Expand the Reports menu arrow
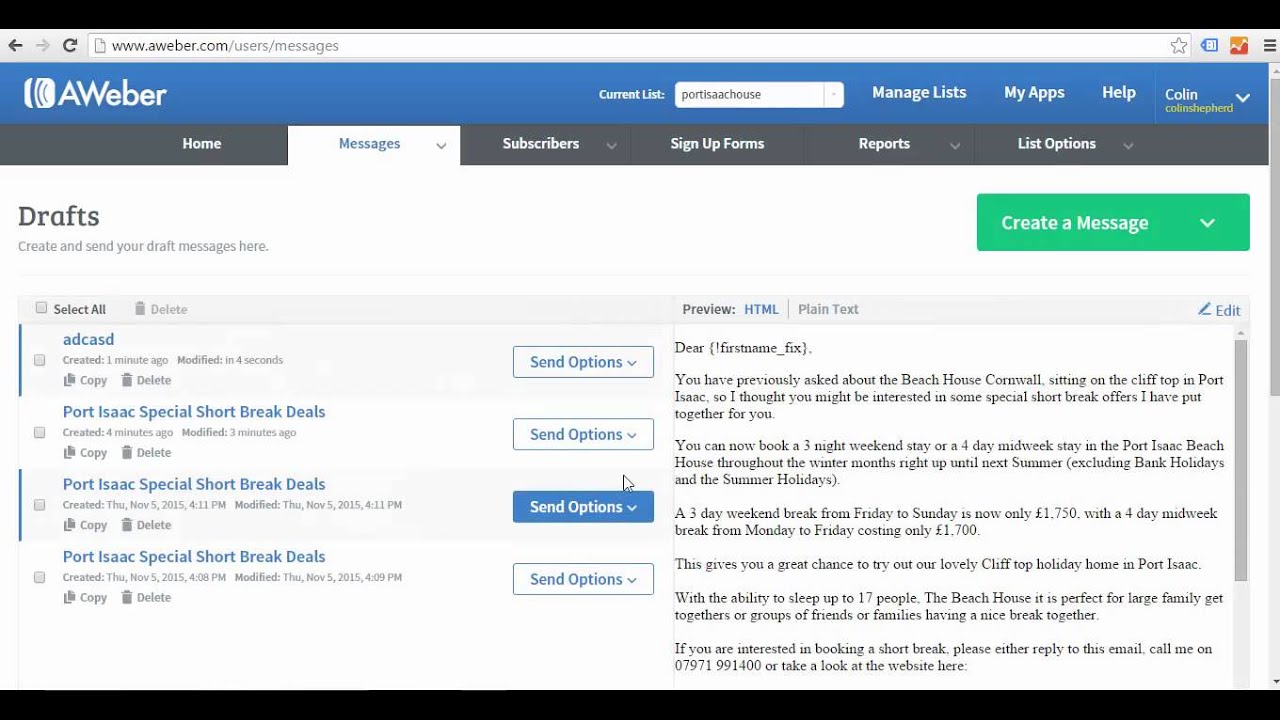Image resolution: width=1280 pixels, height=720 pixels. pos(955,146)
